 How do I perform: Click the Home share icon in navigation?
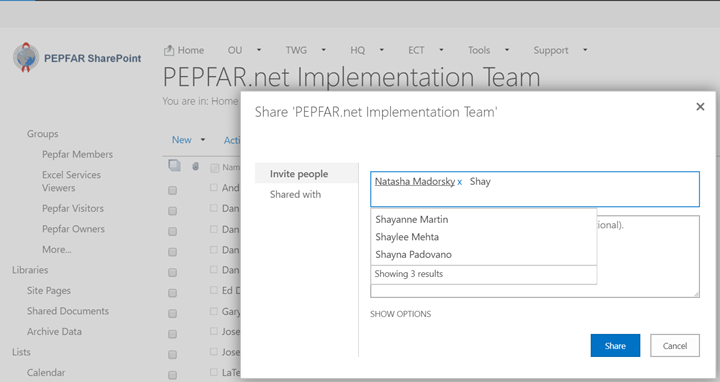point(169,50)
